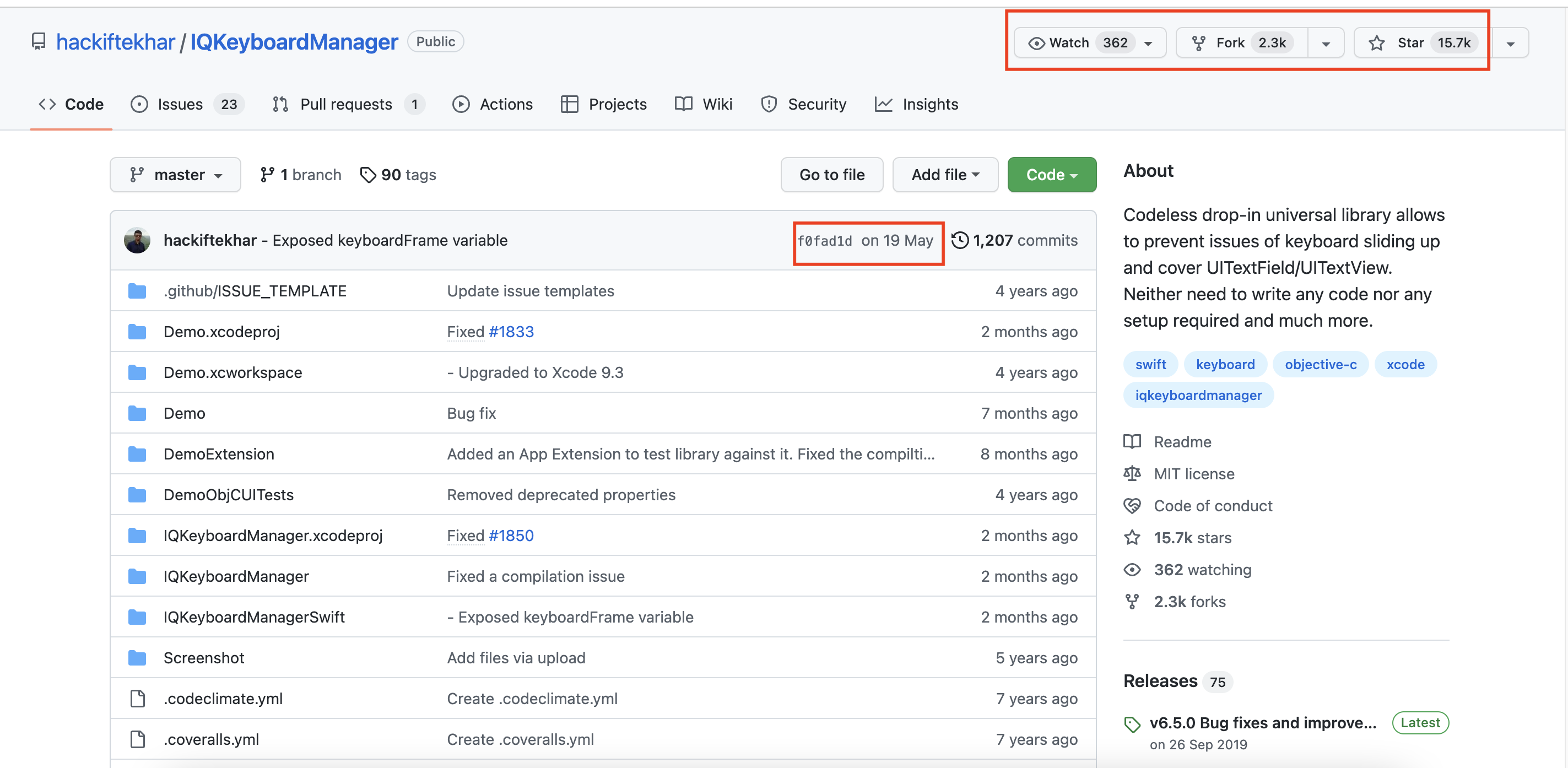The height and width of the screenshot is (768, 1568).
Task: Click the Screenshot folder icon
Action: pos(137,658)
